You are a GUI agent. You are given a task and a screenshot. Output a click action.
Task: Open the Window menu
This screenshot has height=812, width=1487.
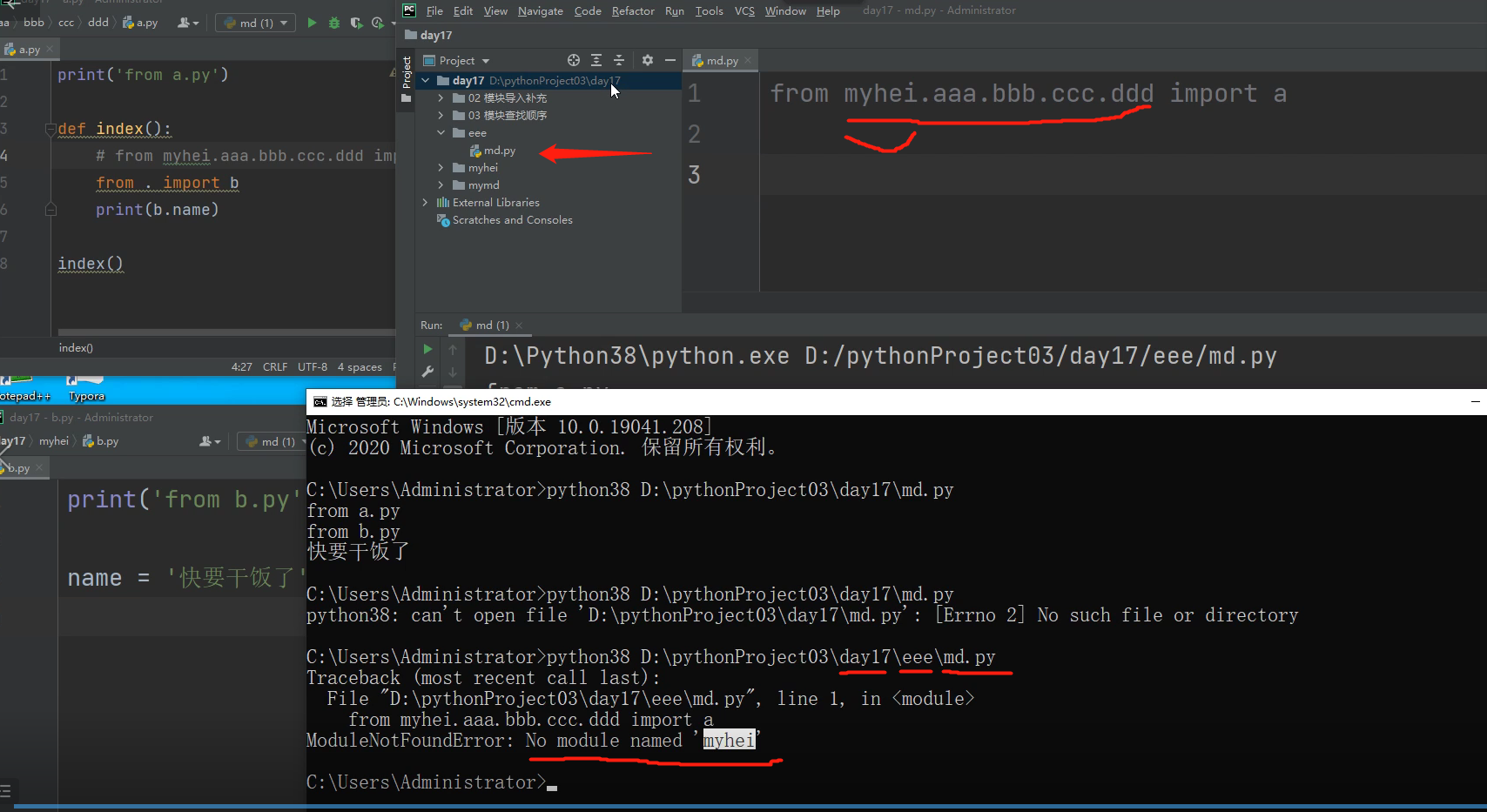coord(785,10)
